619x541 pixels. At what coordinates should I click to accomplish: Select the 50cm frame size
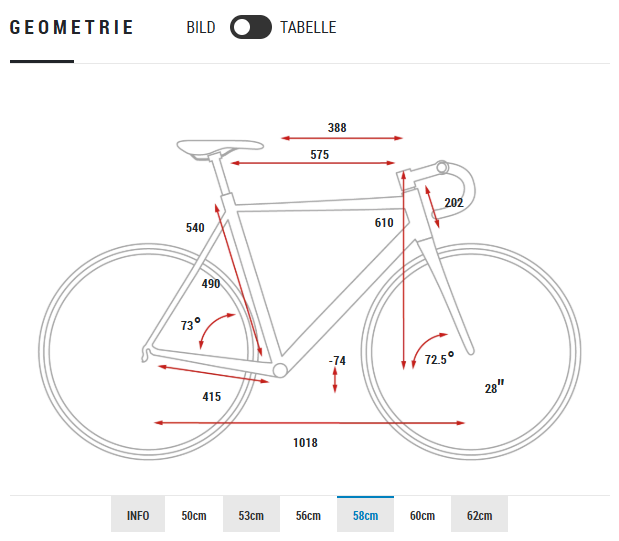point(194,515)
